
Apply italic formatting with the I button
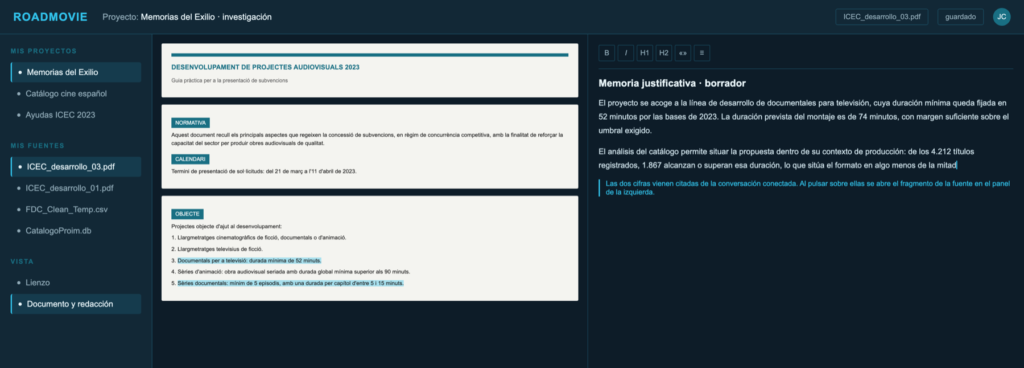click(x=626, y=53)
